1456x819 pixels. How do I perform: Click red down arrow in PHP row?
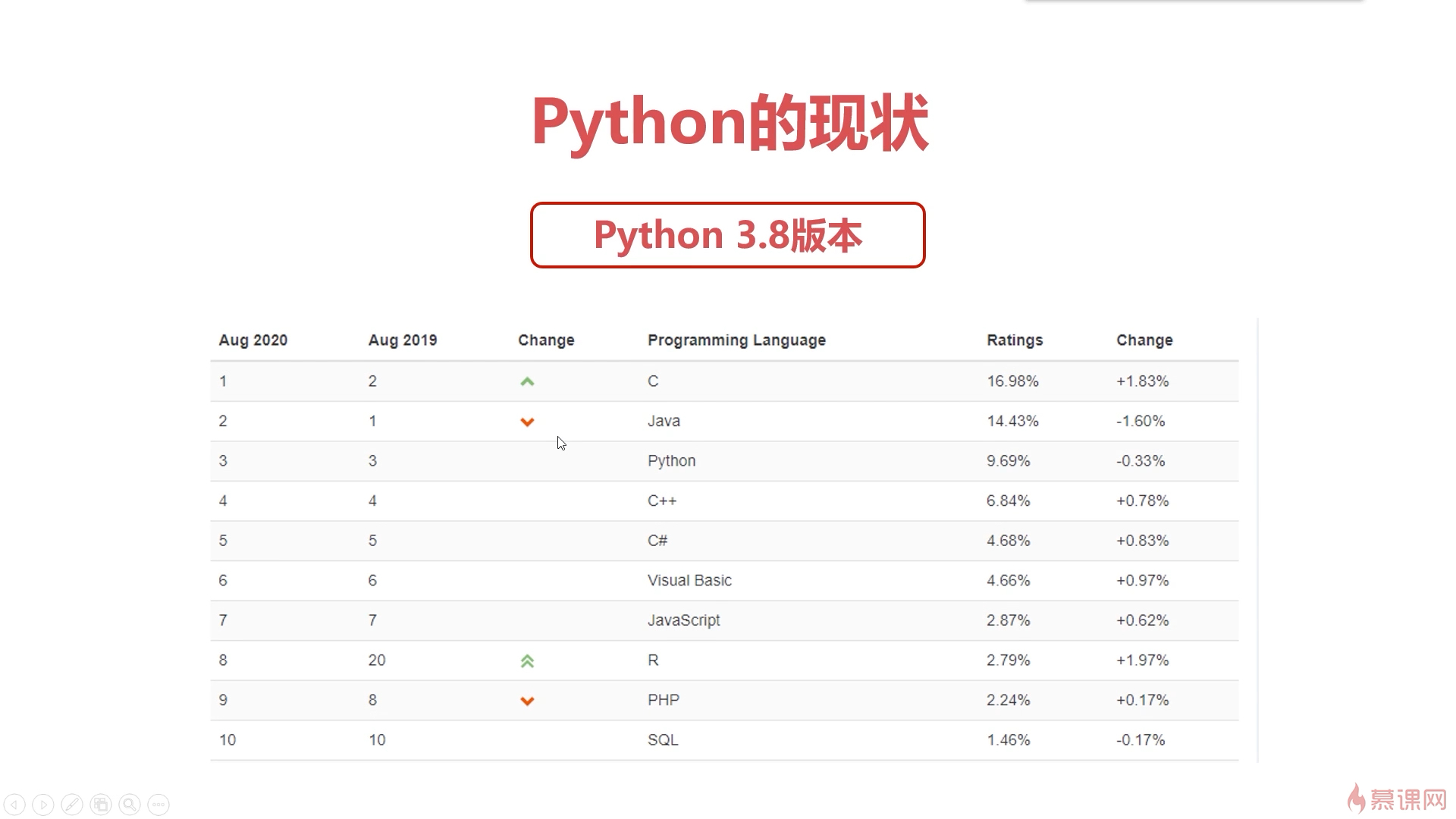coord(527,701)
